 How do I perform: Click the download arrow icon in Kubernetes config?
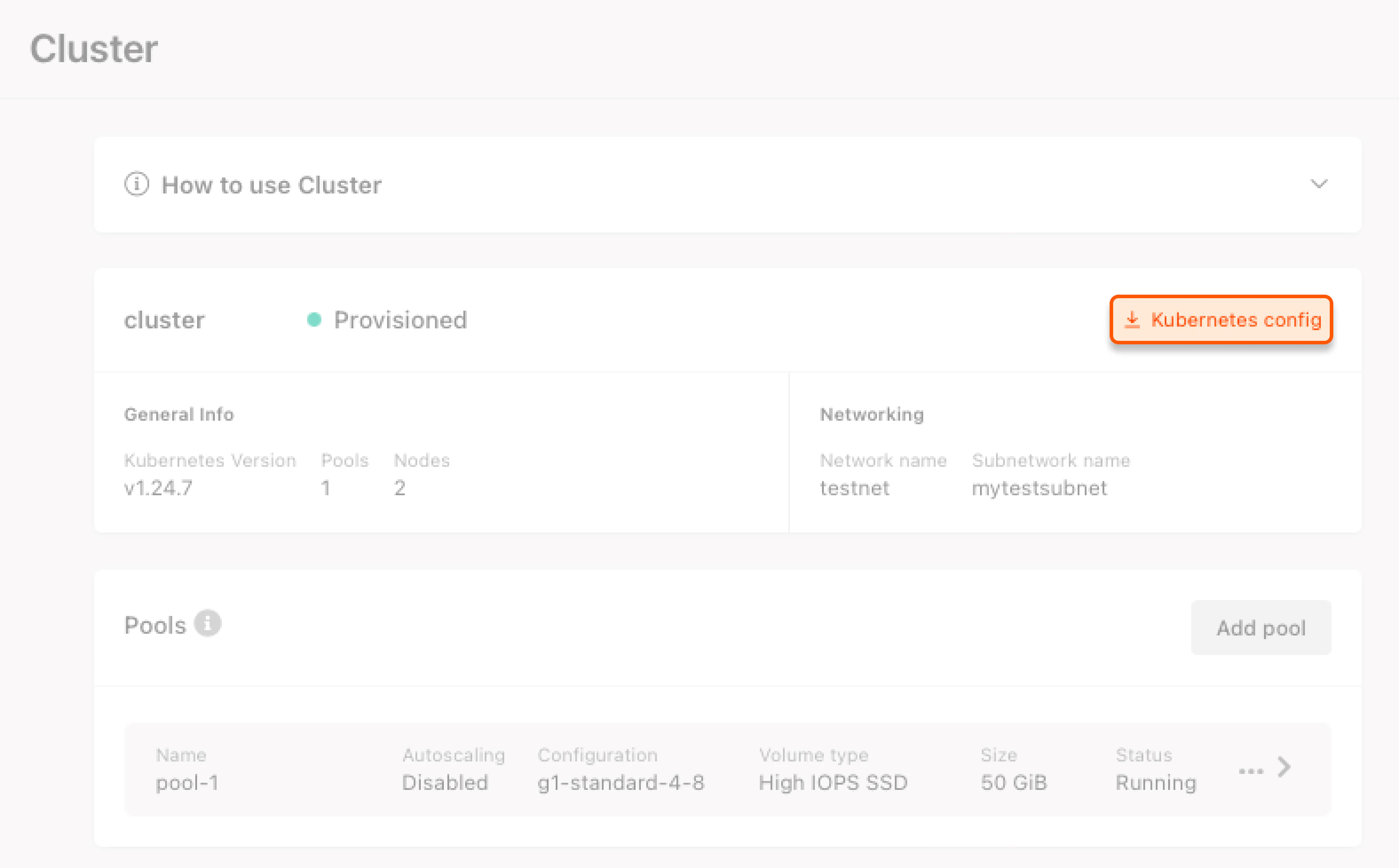click(x=1131, y=320)
